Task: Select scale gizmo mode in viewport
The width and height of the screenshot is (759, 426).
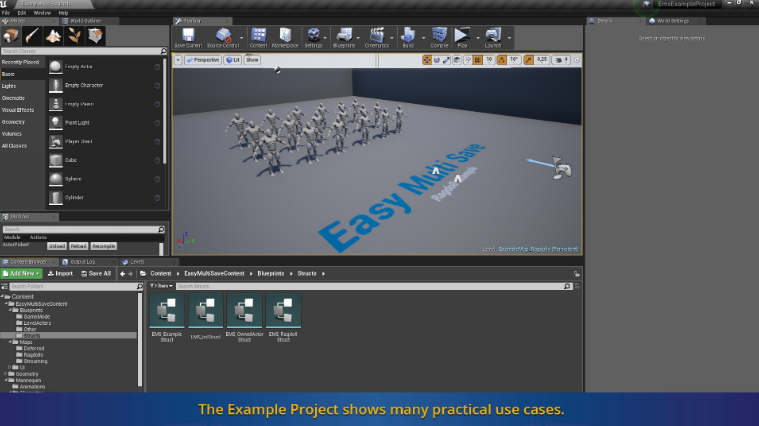Action: pos(446,60)
